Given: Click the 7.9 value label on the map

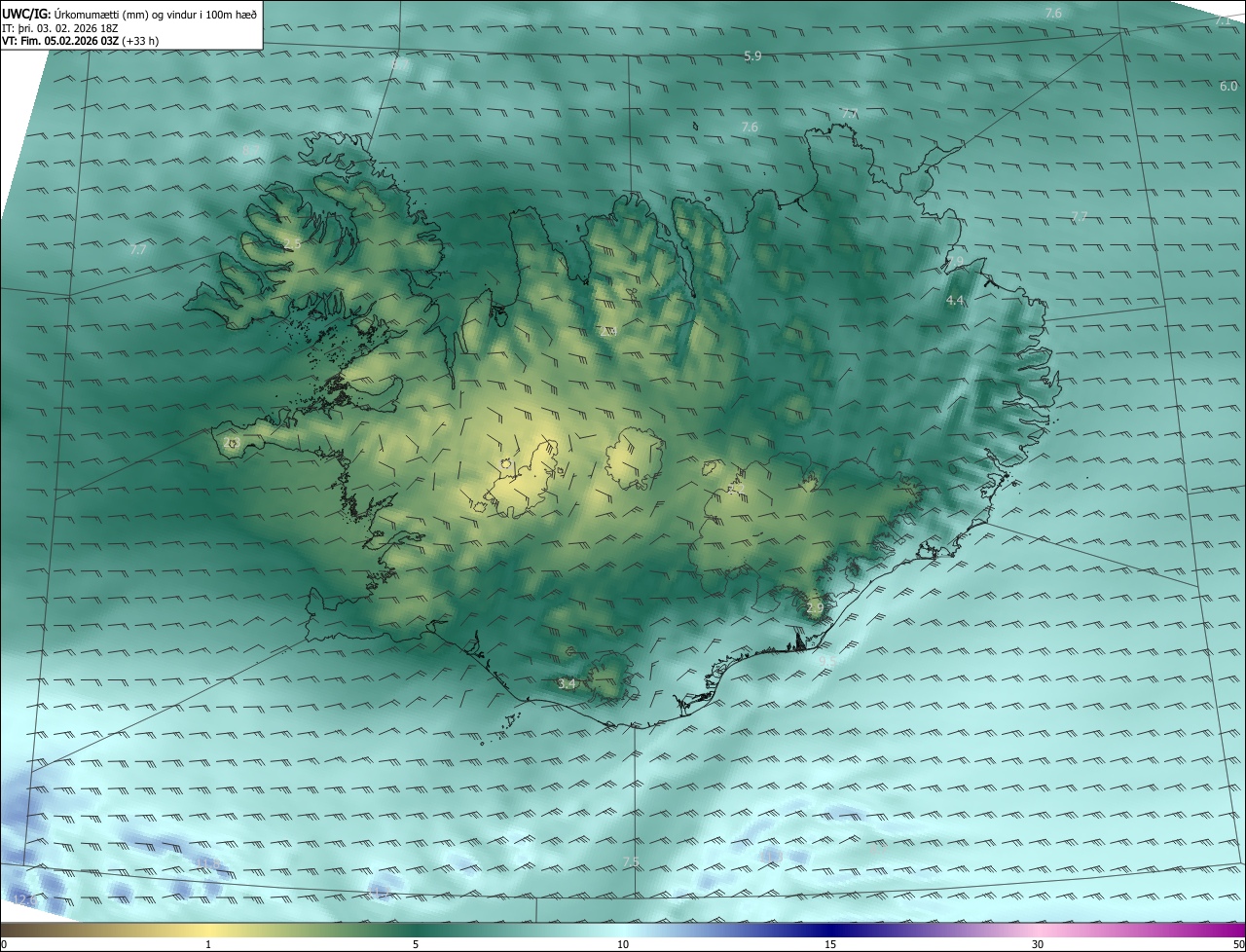Looking at the screenshot, I should (x=956, y=262).
